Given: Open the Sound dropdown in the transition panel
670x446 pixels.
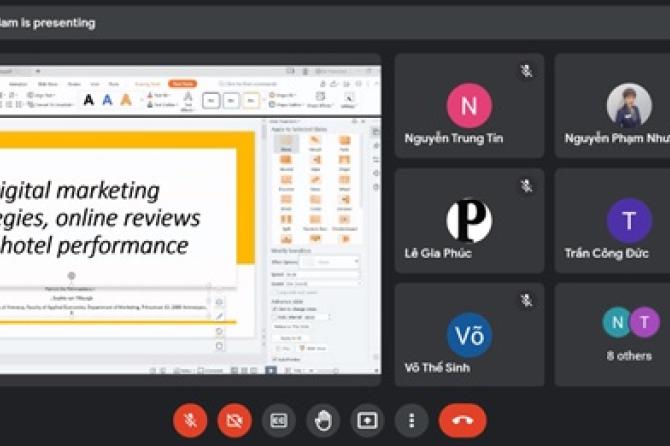Looking at the screenshot, I should click(x=322, y=283).
